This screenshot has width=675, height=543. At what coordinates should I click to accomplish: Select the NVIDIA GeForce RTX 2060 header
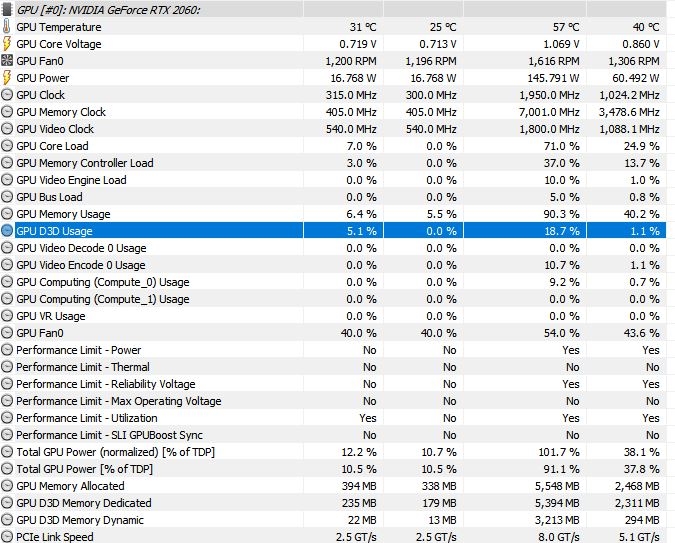tap(108, 10)
